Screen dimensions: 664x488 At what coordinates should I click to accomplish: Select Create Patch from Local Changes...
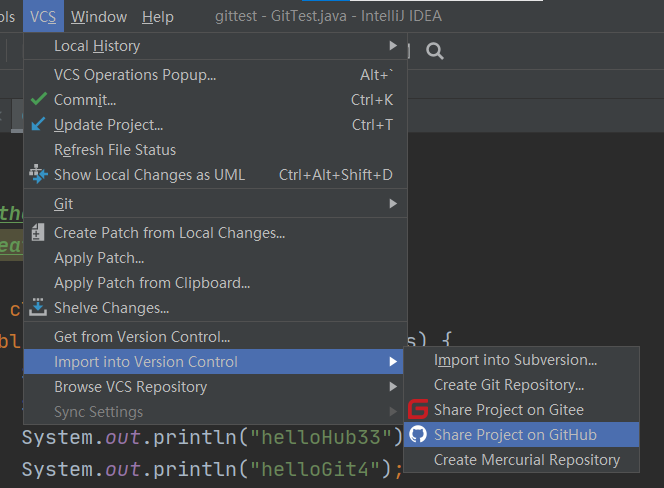pyautogui.click(x=216, y=233)
